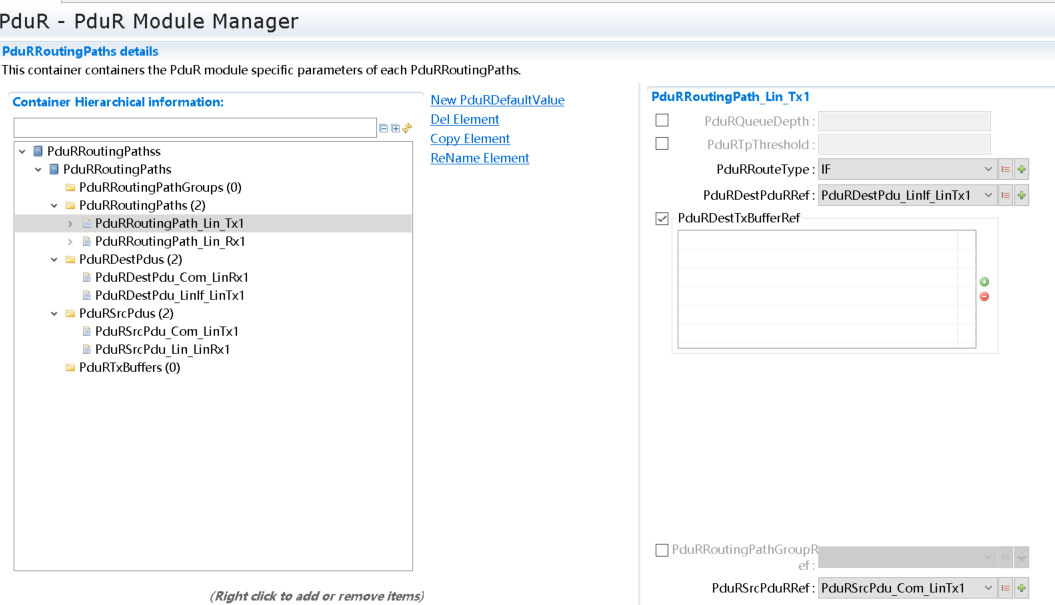
Task: Click the list icon next to PduRRouteType
Action: [x=1006, y=170]
